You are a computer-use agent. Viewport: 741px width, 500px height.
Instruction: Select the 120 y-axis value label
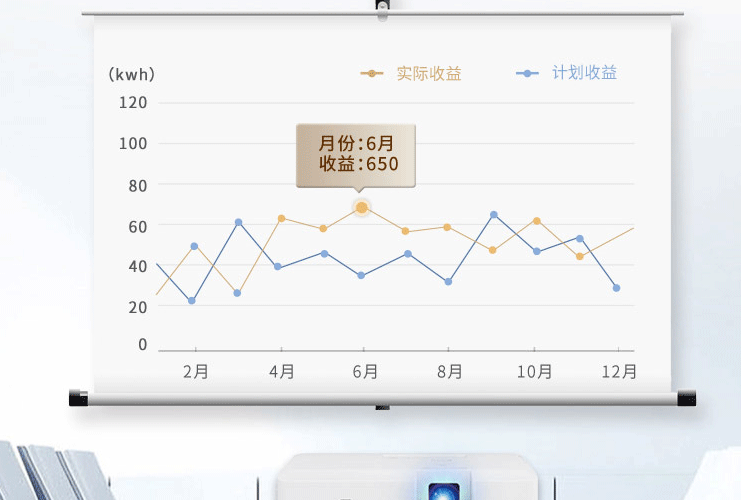pyautogui.click(x=133, y=102)
